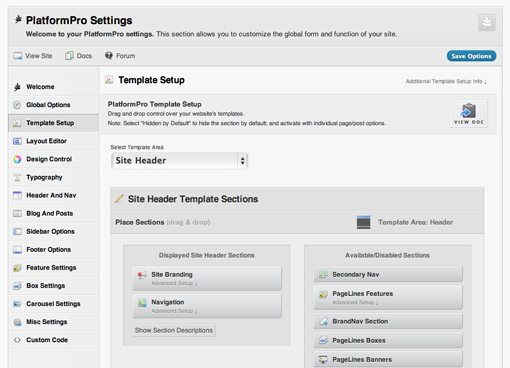Select the Secondary Nav available section

388,274
